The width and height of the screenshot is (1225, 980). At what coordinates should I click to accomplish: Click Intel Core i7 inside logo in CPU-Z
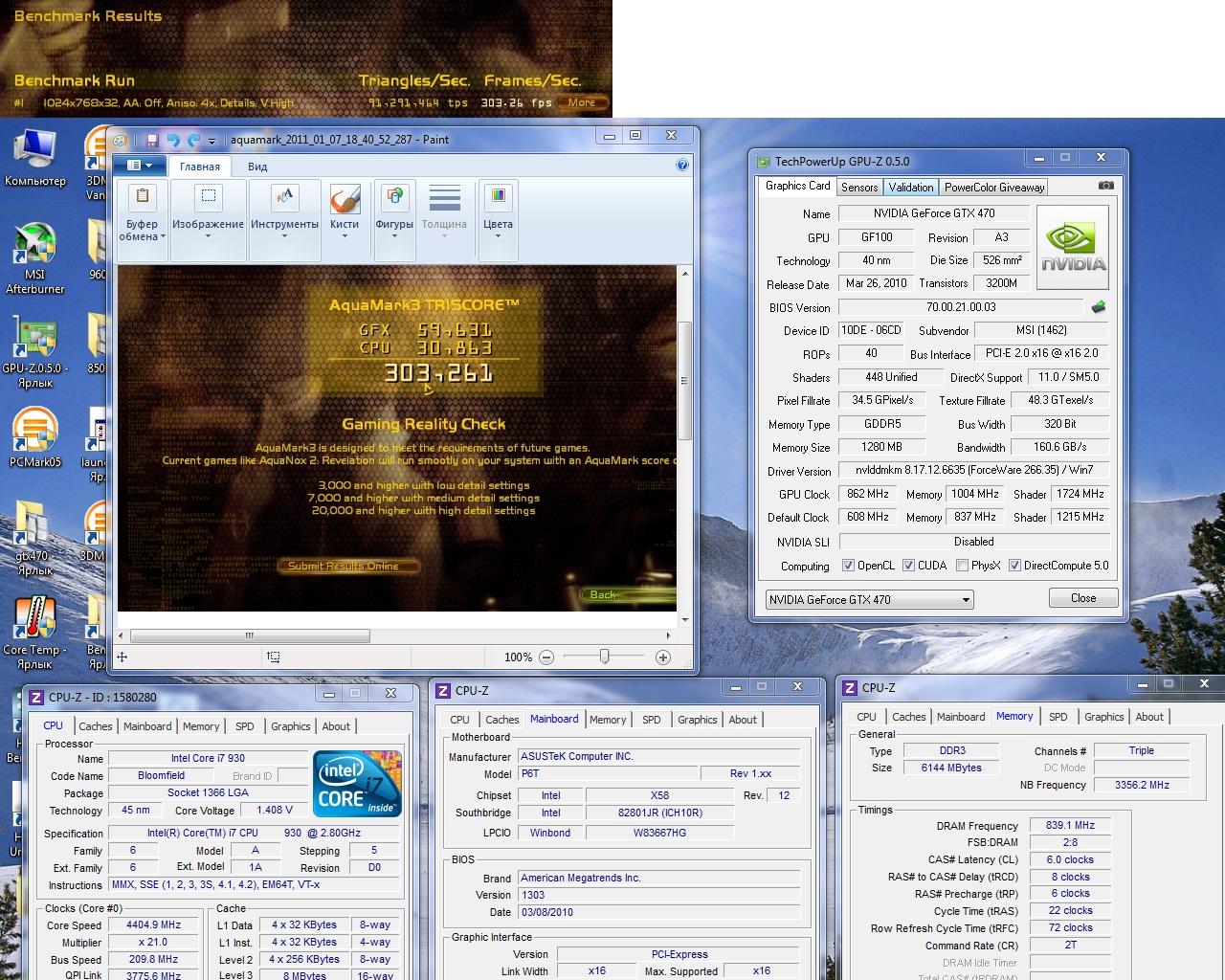coord(358,784)
